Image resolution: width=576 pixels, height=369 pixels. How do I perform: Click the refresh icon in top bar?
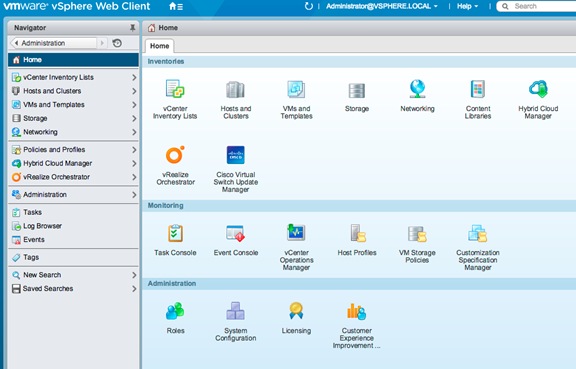click(309, 6)
